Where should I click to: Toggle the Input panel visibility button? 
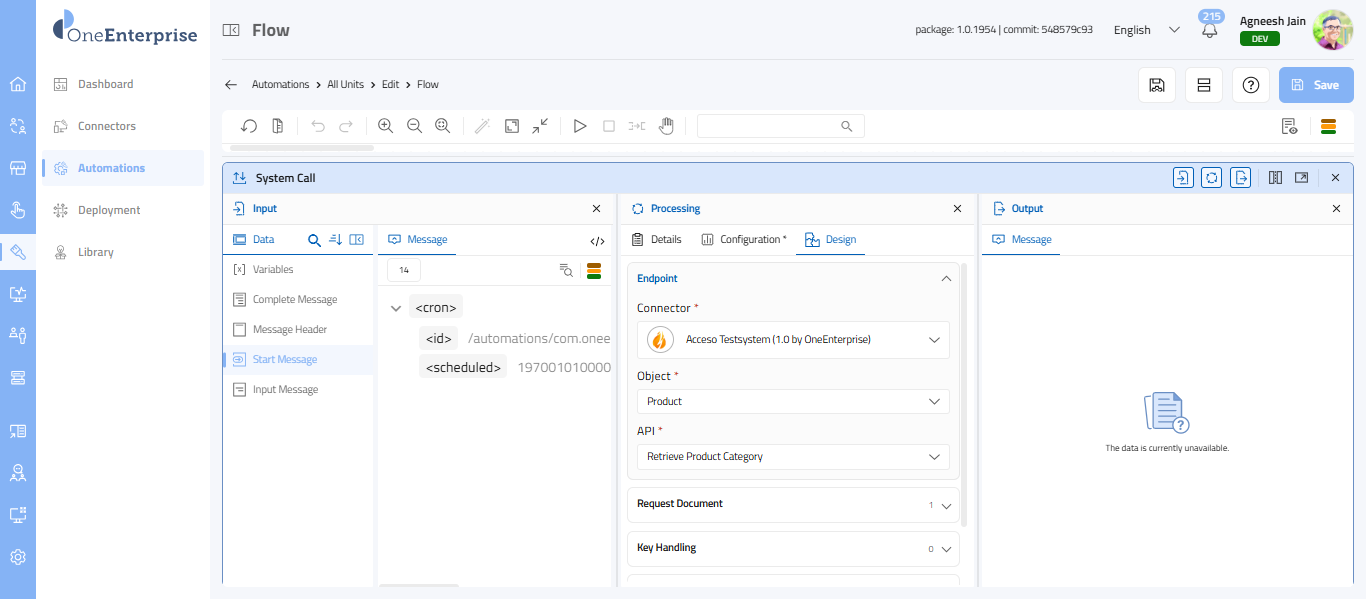point(1183,178)
